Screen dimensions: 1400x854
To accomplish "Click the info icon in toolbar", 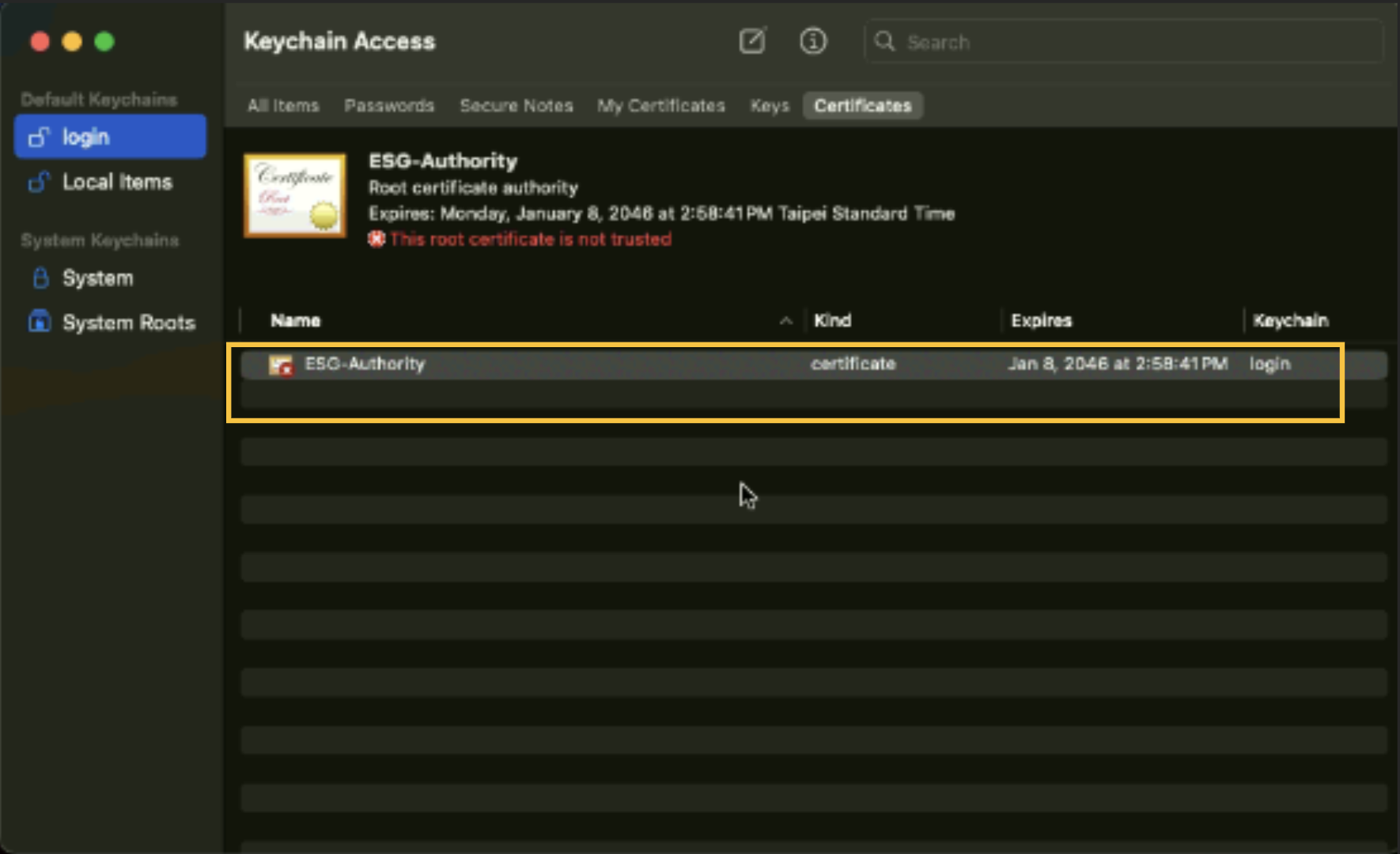I will (812, 41).
